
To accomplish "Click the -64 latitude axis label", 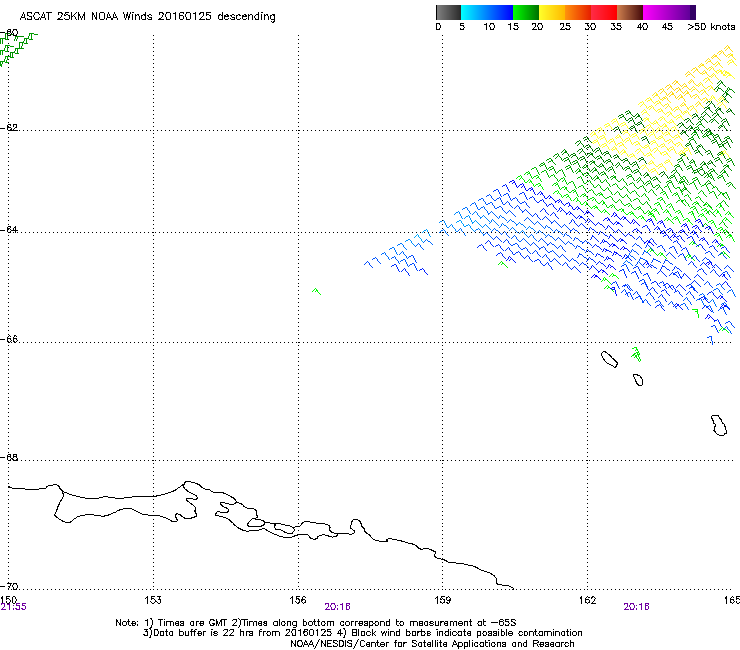I will pyautogui.click(x=9, y=229).
